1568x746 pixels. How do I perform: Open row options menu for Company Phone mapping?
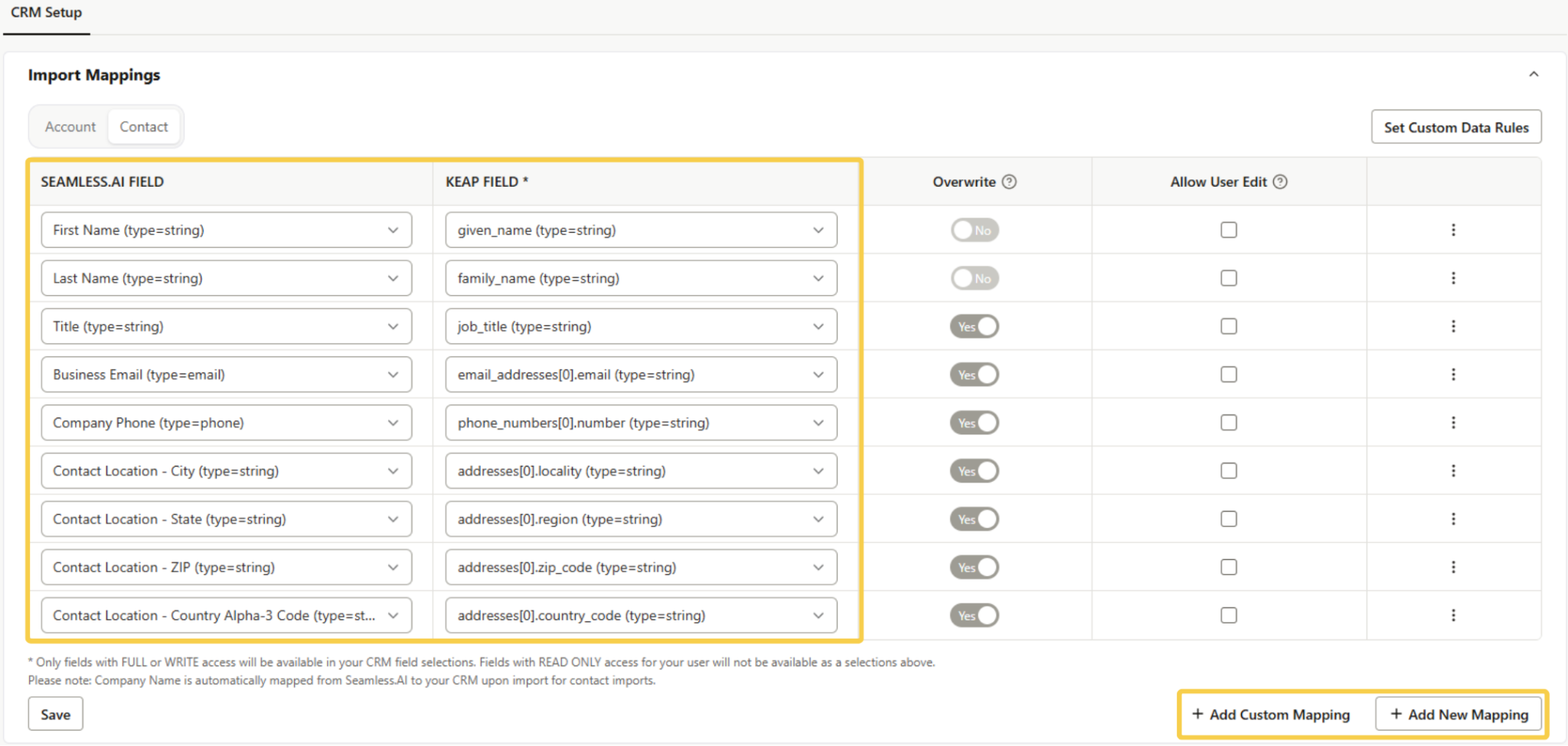click(1453, 423)
